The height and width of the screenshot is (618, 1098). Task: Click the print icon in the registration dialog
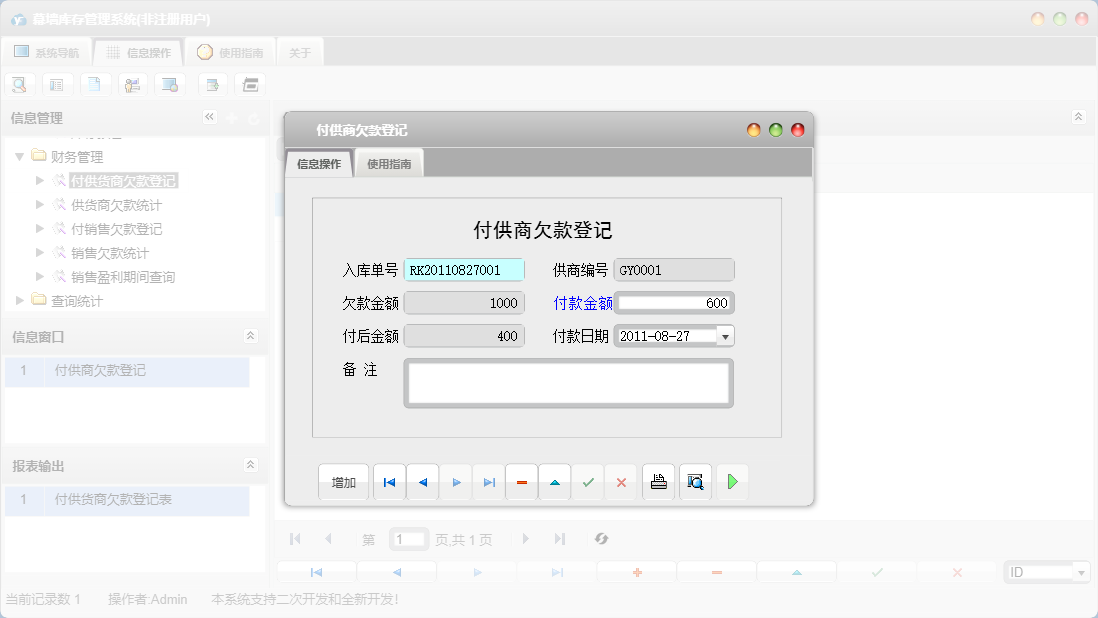[658, 481]
